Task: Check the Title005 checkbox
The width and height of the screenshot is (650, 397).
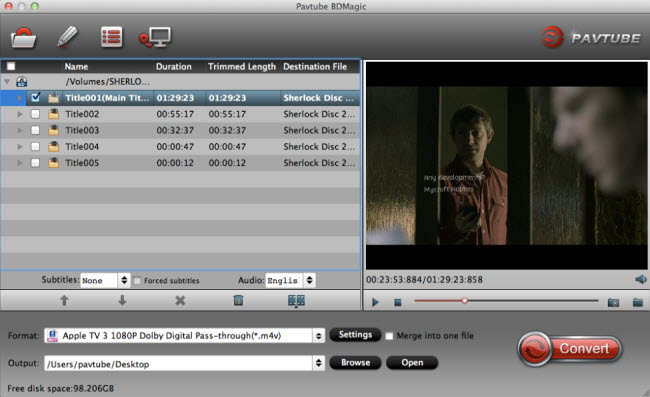Action: coord(35,163)
